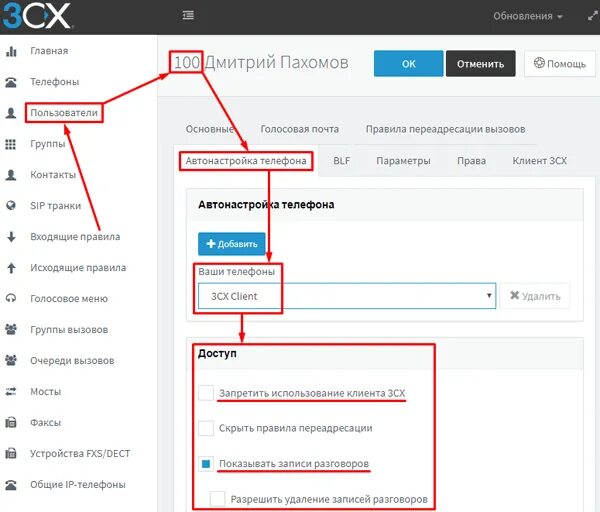Click the Исходящие правила up-arrow icon
The height and width of the screenshot is (512, 600).
(11, 268)
